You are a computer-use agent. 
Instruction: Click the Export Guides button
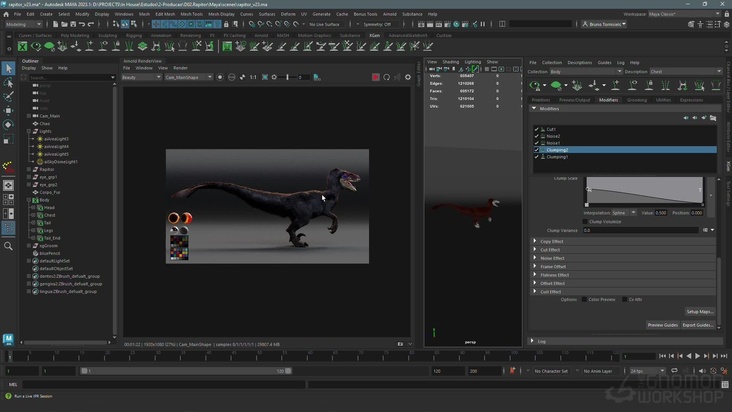(x=698, y=325)
